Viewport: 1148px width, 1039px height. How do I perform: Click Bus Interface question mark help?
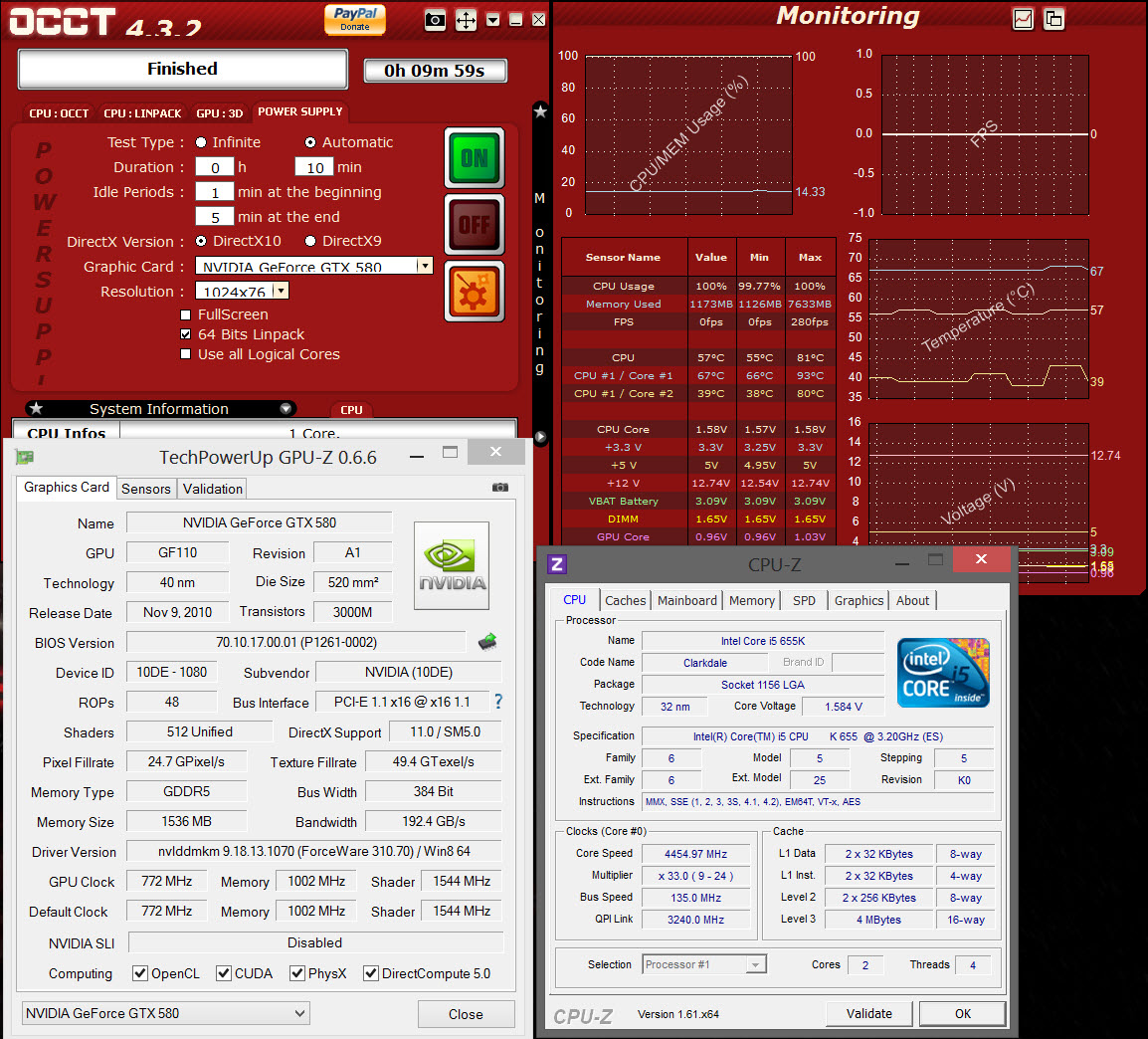click(x=498, y=702)
